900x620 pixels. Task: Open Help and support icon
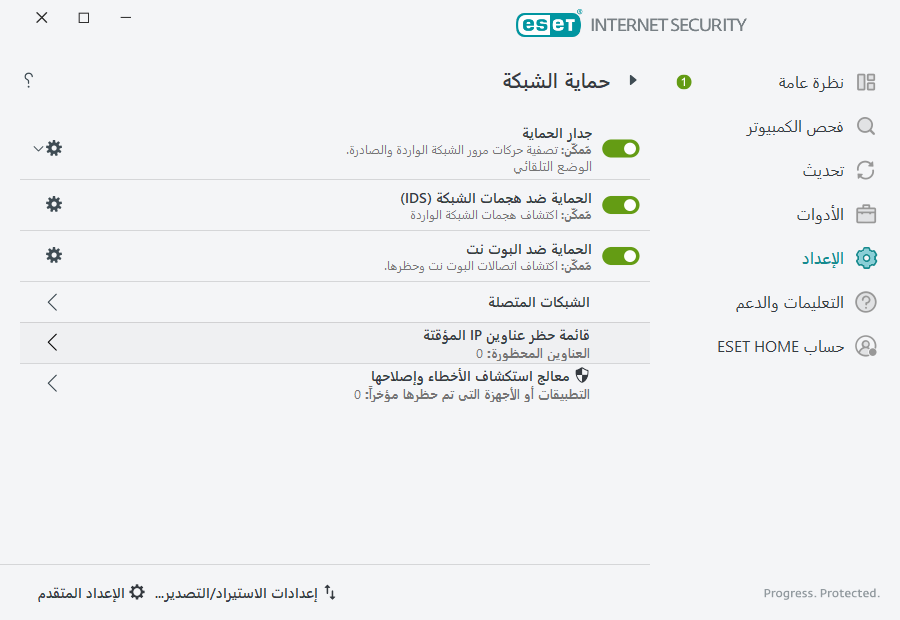pyautogui.click(x=864, y=302)
